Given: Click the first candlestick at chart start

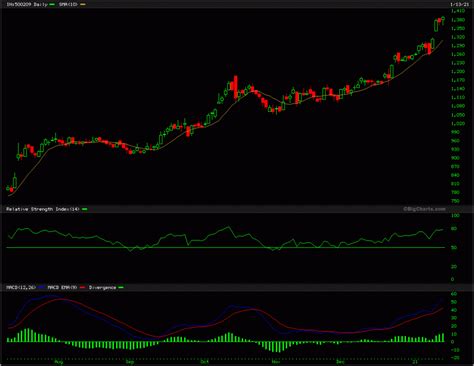Looking at the screenshot, I should coord(8,188).
